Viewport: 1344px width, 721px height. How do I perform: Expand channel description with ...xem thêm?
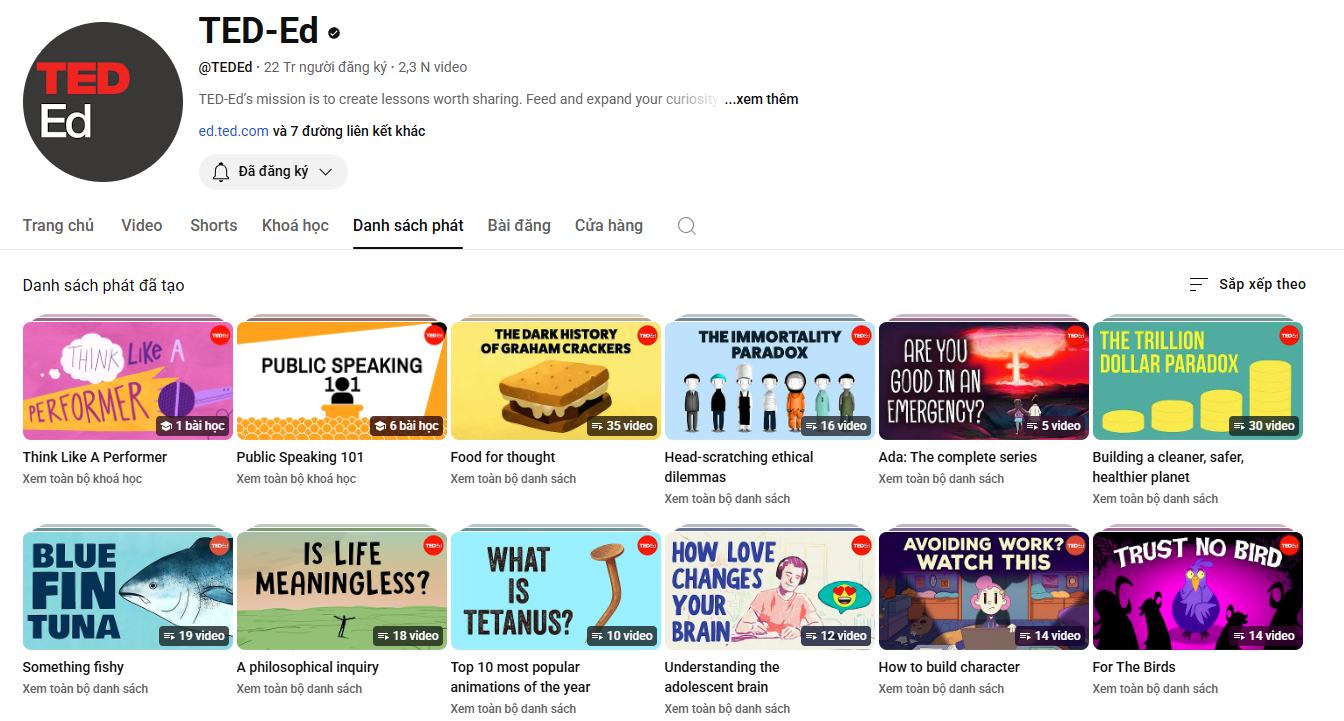[761, 99]
